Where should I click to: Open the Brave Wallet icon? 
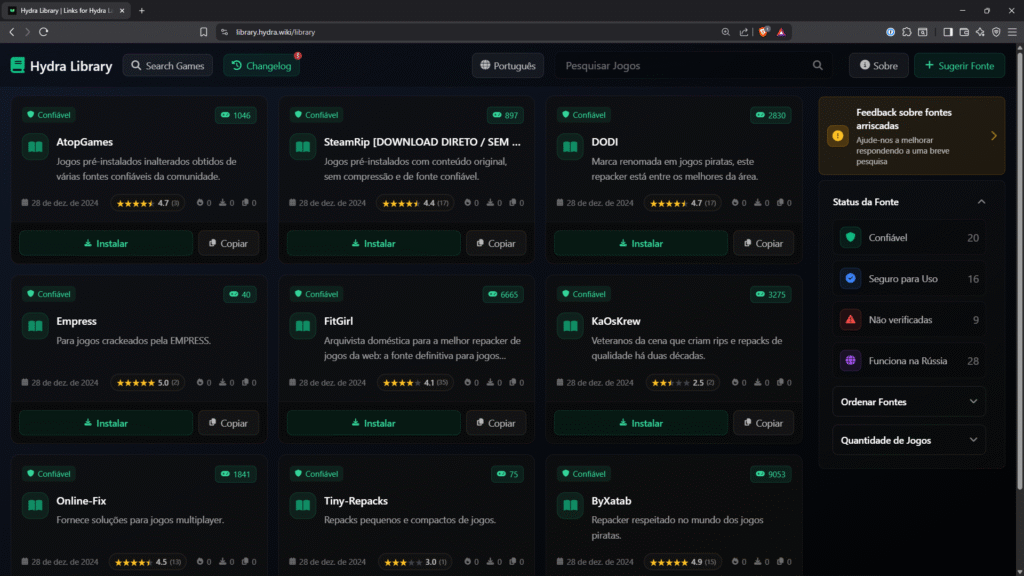(x=964, y=32)
